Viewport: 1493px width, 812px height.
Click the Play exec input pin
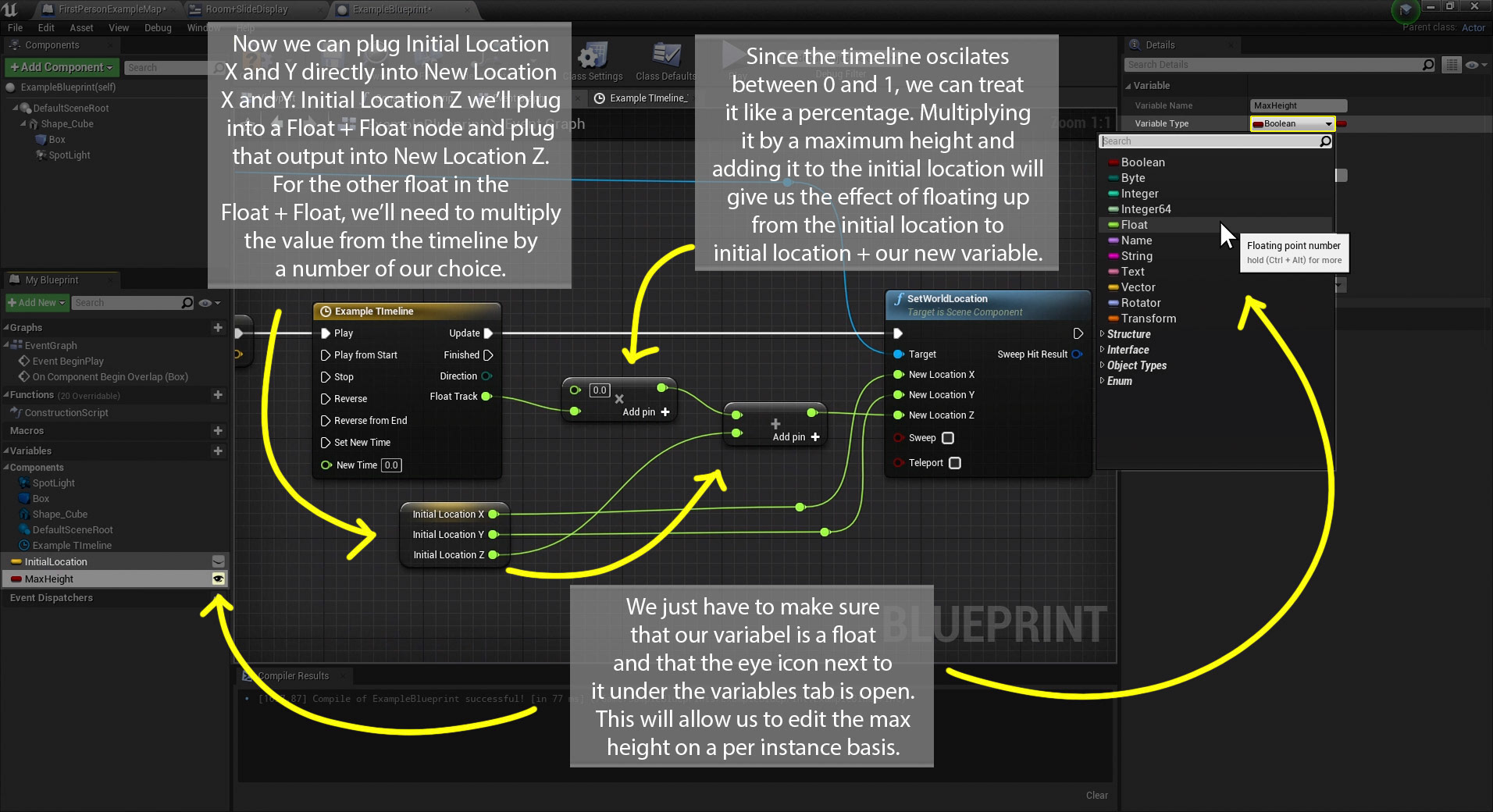point(326,333)
